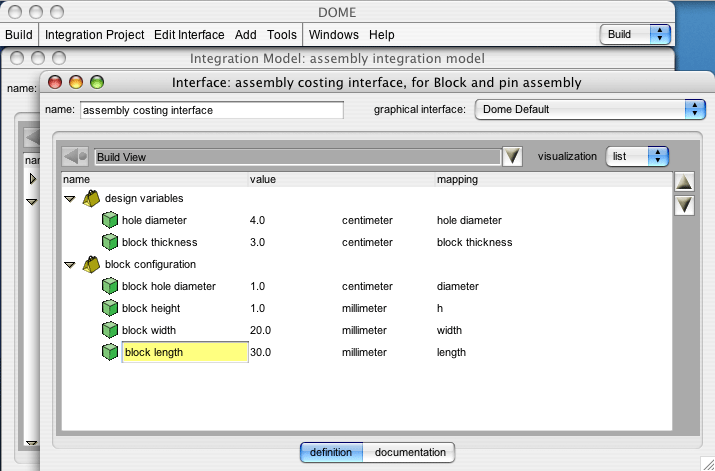Image resolution: width=715 pixels, height=471 pixels.
Task: Select the block configuration folder icon
Action: [91, 264]
